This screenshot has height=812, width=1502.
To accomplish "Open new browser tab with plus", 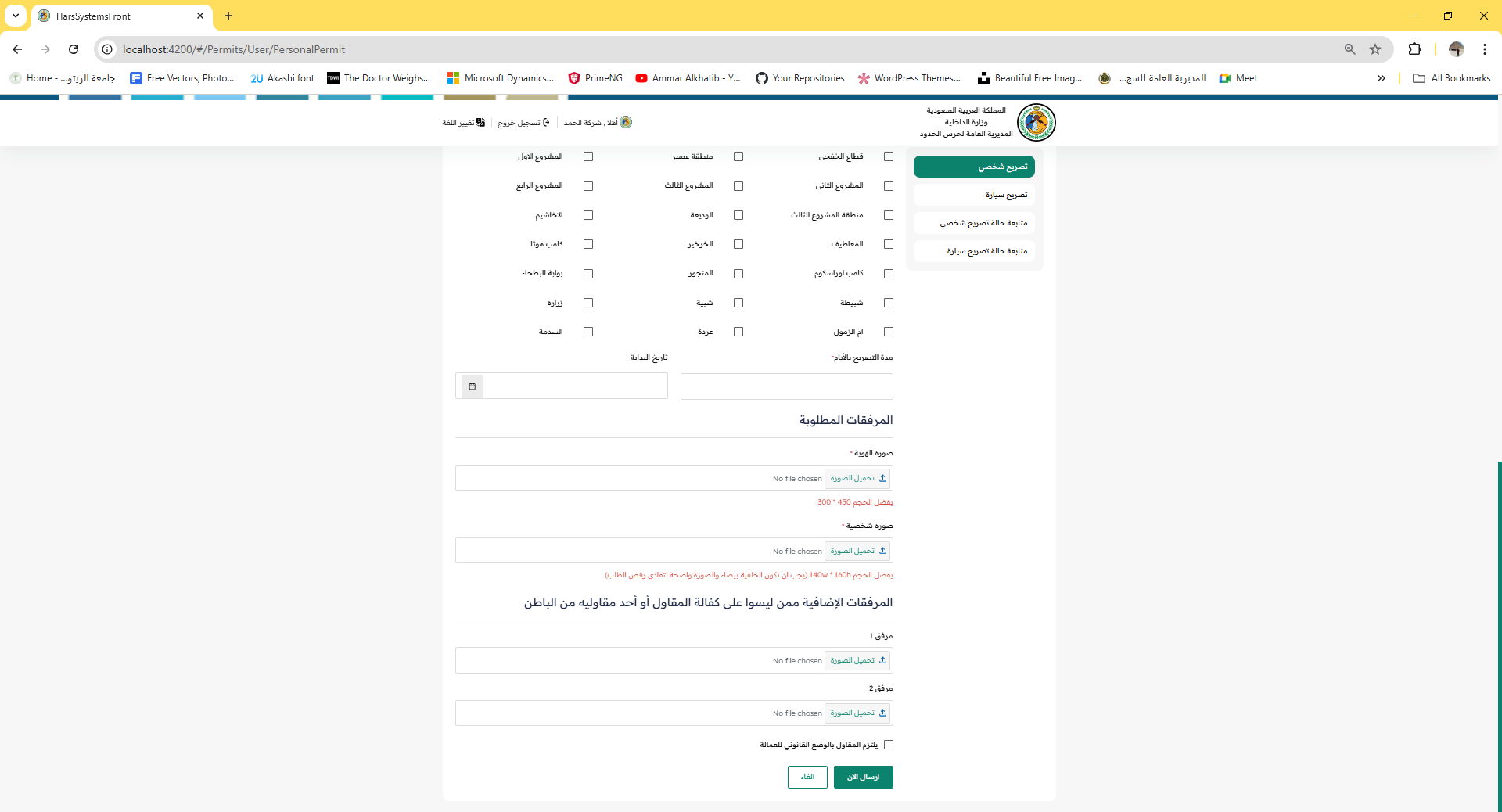I will click(x=228, y=16).
